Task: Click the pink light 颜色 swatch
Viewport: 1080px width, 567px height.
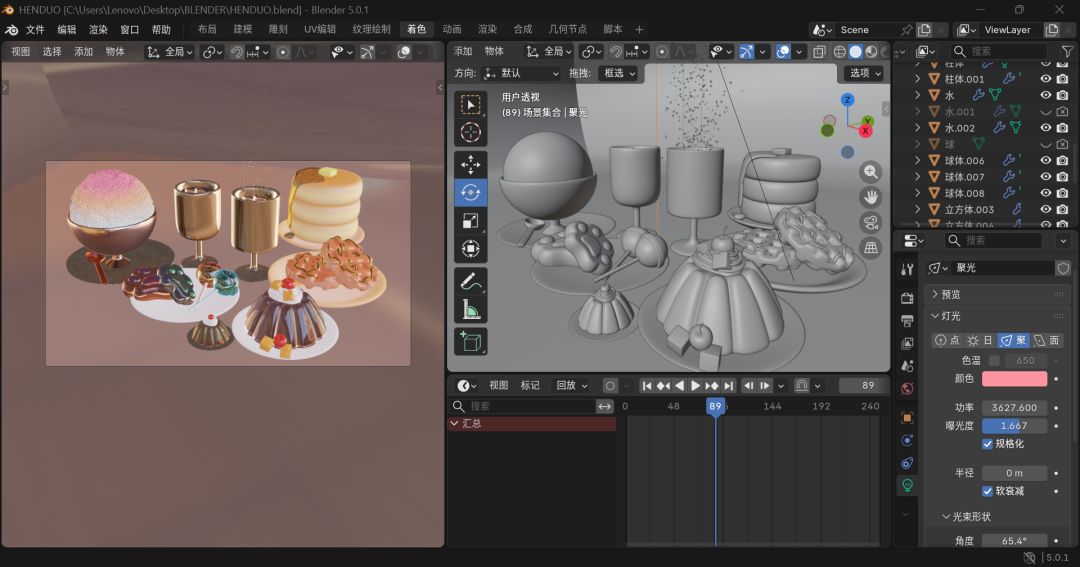Action: pos(1014,379)
